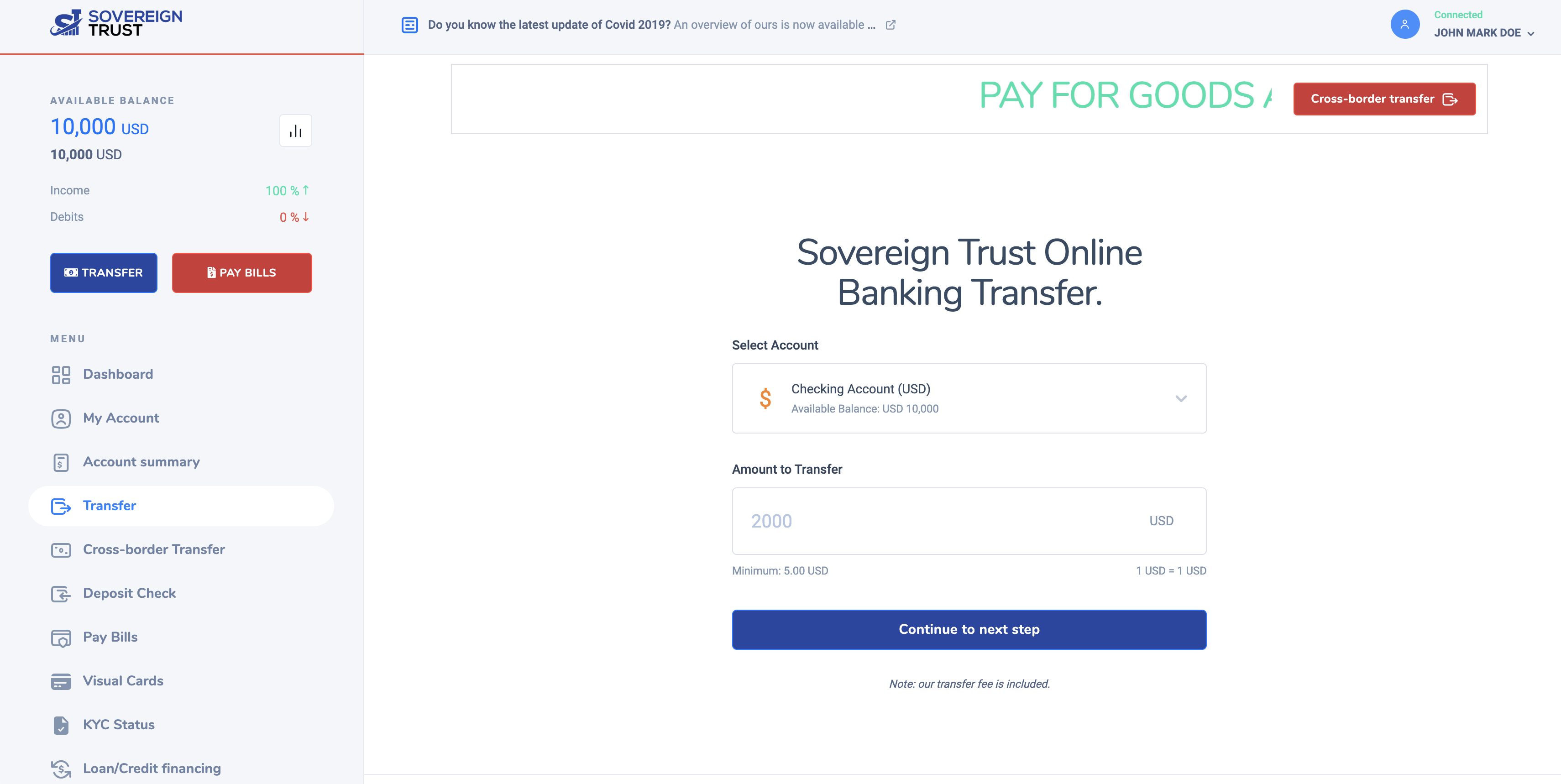Click the Dashboard grid icon
The width and height of the screenshot is (1561, 784).
pyautogui.click(x=61, y=374)
